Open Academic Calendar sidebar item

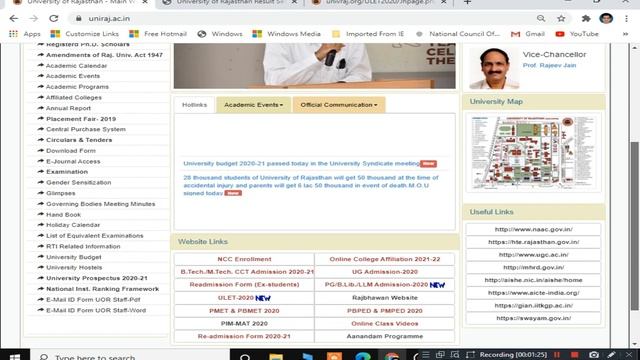tap(76, 66)
